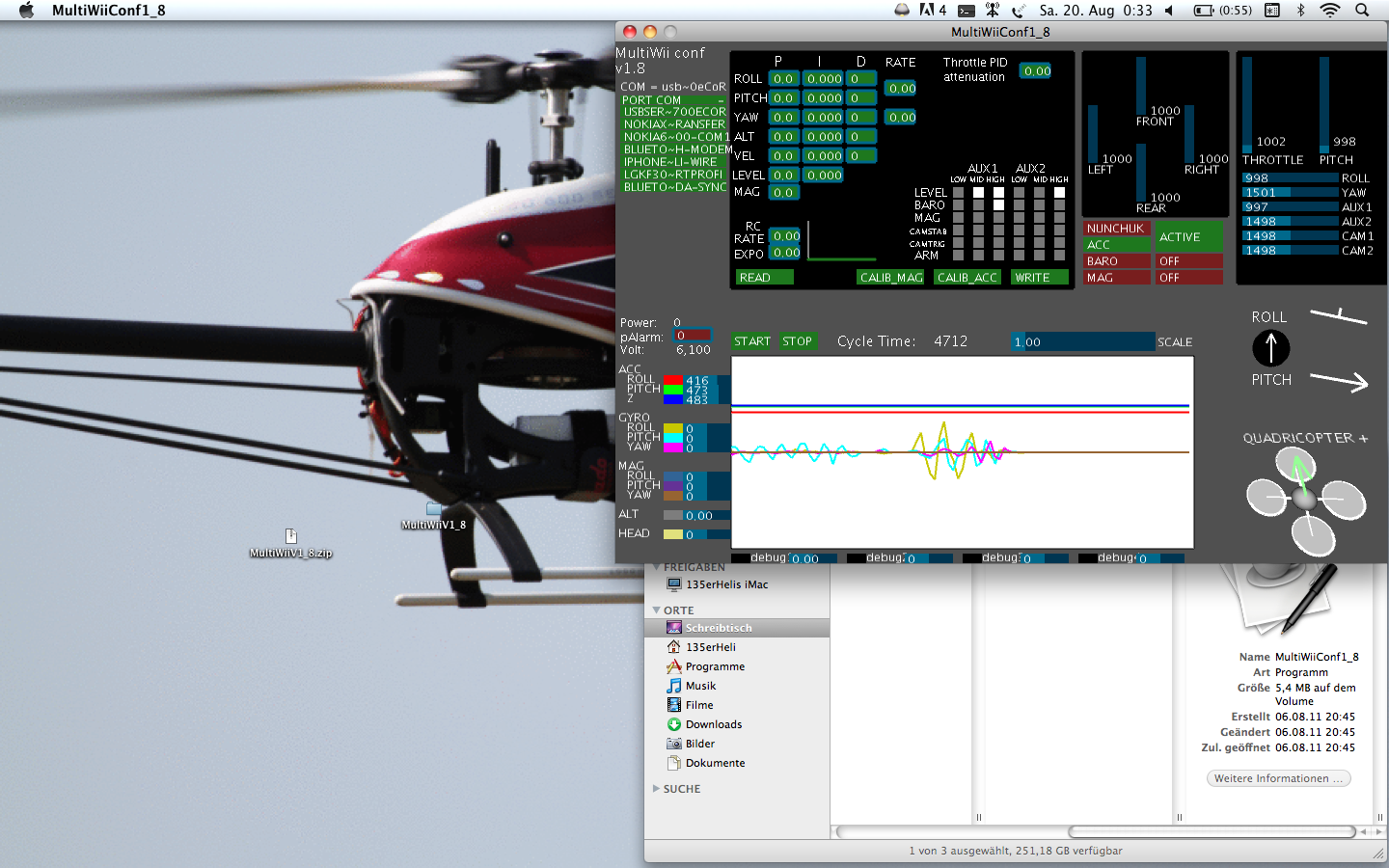Collapse the ORTE section in Finder sidebar
The height and width of the screenshot is (868, 1389).
click(x=657, y=610)
